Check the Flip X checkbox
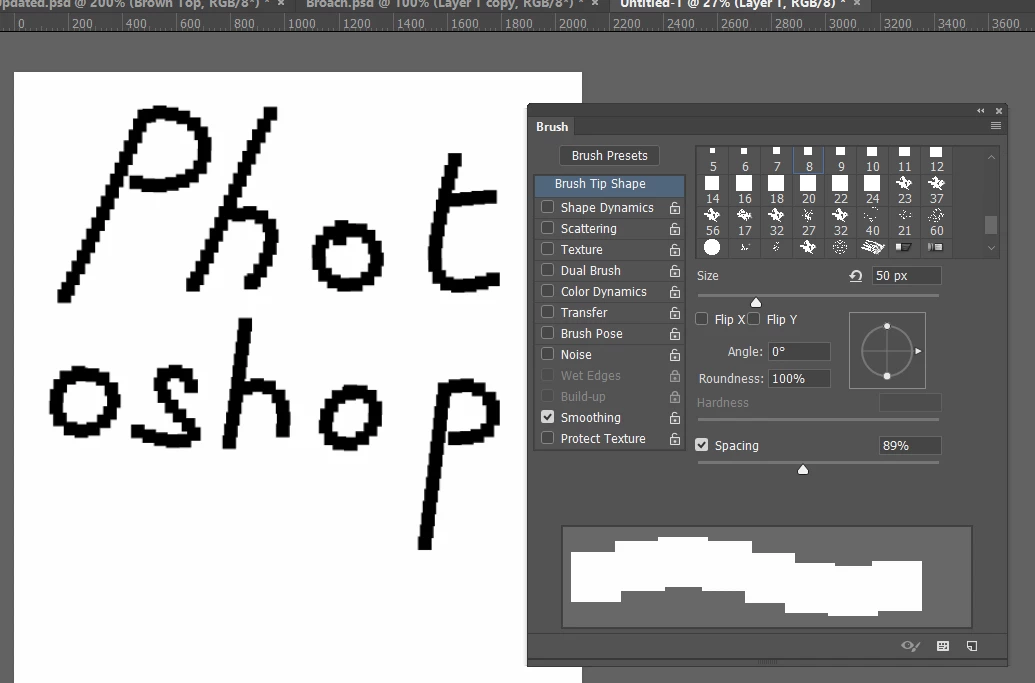Screen dimensions: 1035x683 pyautogui.click(x=702, y=319)
